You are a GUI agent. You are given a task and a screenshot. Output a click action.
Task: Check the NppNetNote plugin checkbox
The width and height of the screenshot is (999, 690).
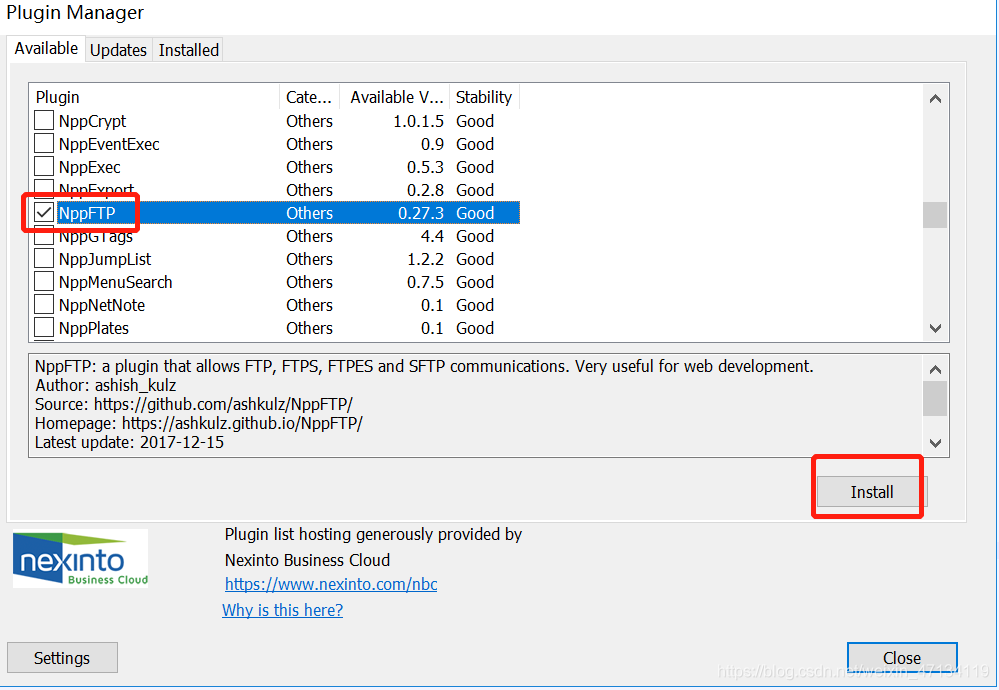(44, 305)
